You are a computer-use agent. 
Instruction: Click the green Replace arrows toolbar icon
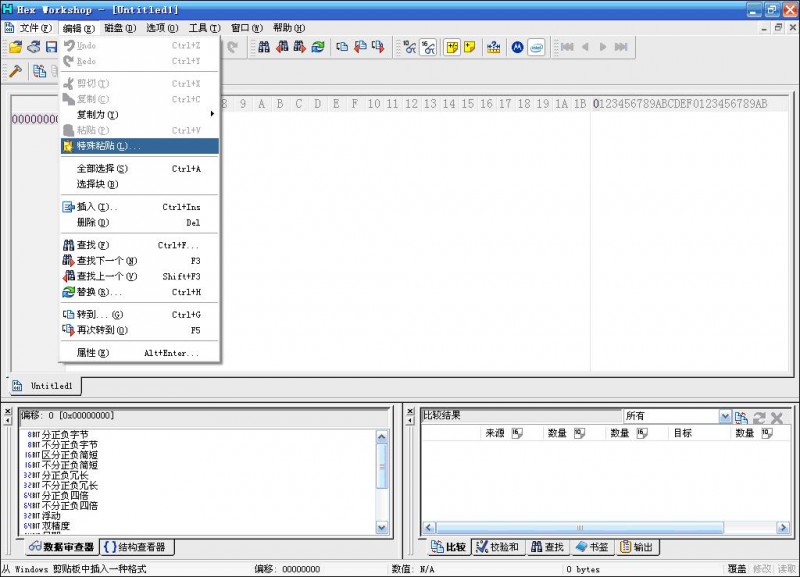point(318,47)
